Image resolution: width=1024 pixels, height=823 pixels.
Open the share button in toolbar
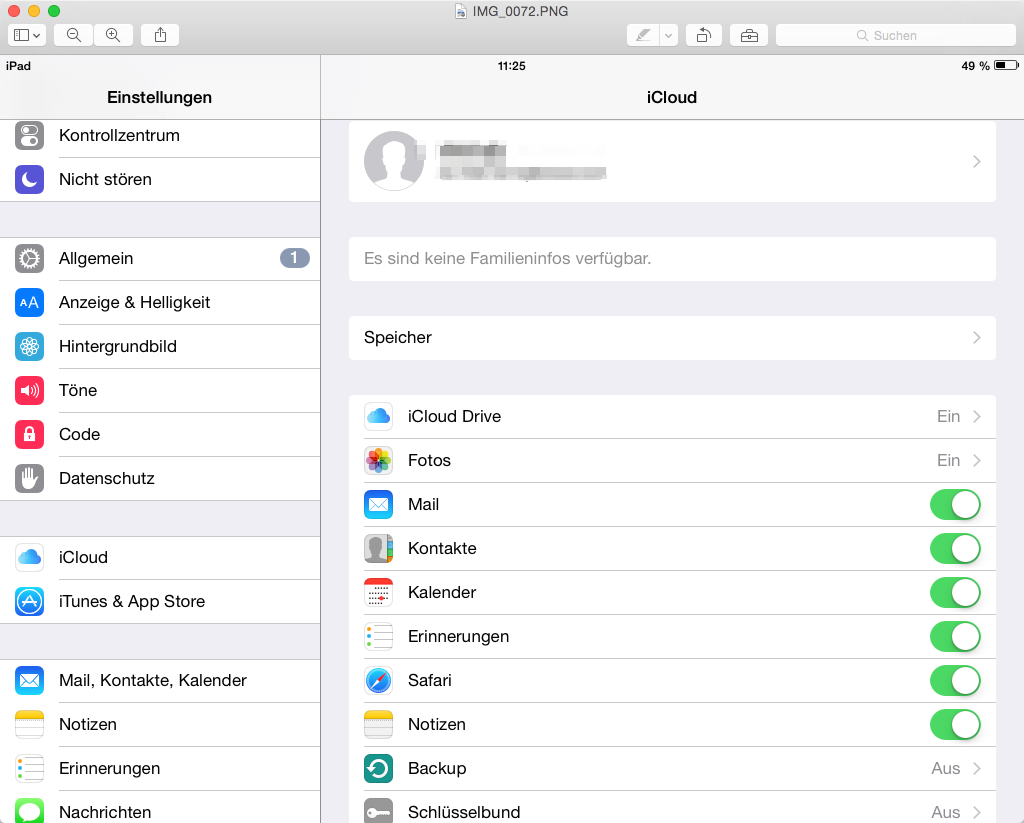[161, 35]
